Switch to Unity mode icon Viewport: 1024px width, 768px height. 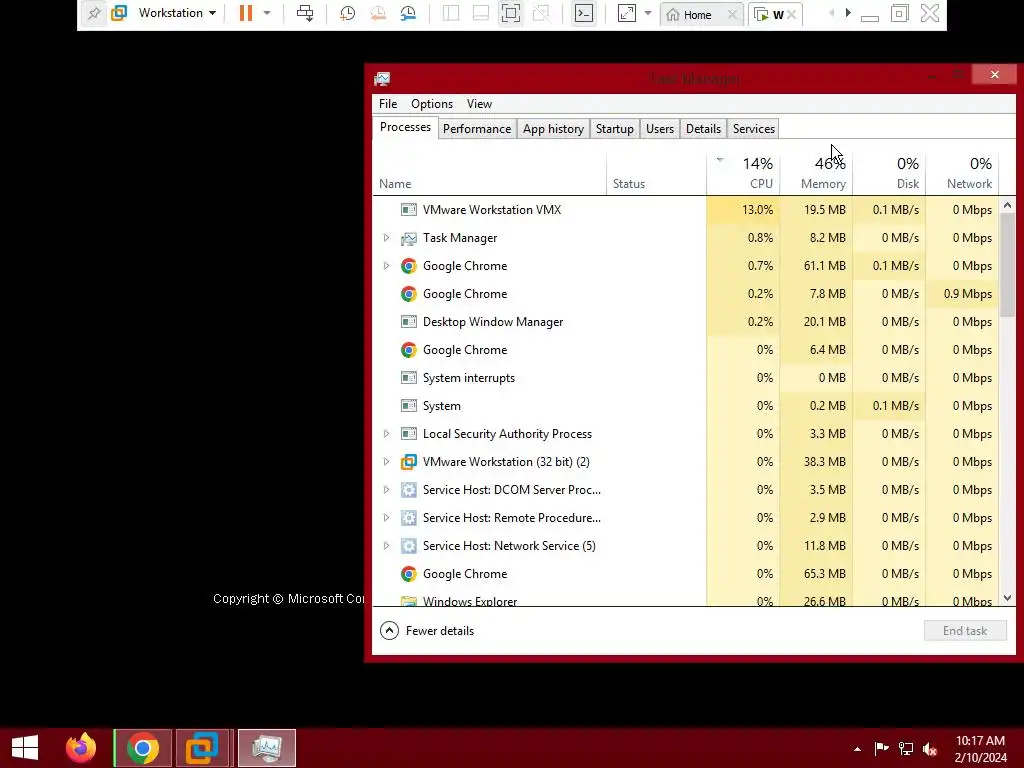(541, 13)
